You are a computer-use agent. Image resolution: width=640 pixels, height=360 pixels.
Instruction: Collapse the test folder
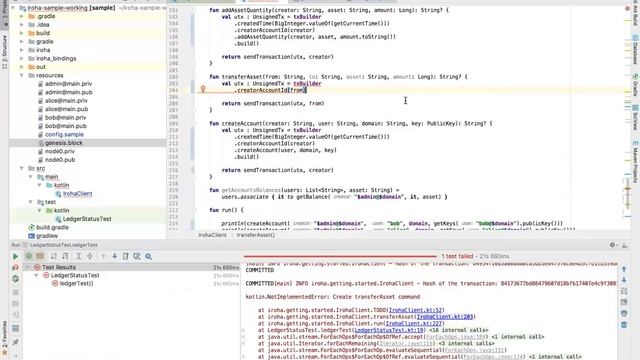[x=31, y=202]
